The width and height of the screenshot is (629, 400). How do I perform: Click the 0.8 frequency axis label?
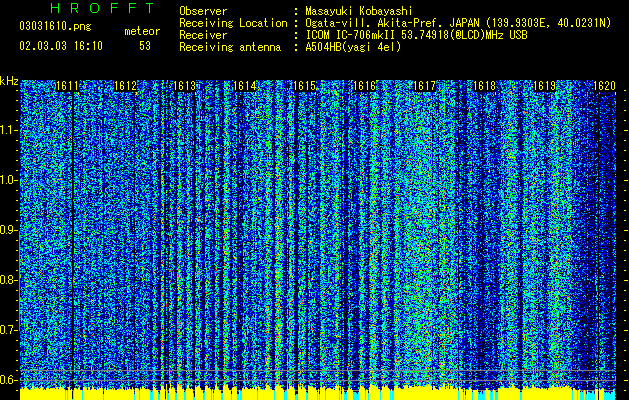(9, 280)
